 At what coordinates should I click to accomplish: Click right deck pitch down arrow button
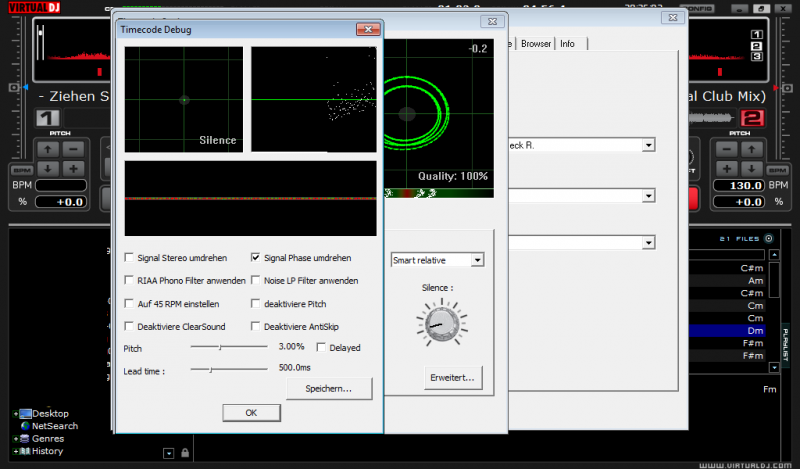coord(752,169)
